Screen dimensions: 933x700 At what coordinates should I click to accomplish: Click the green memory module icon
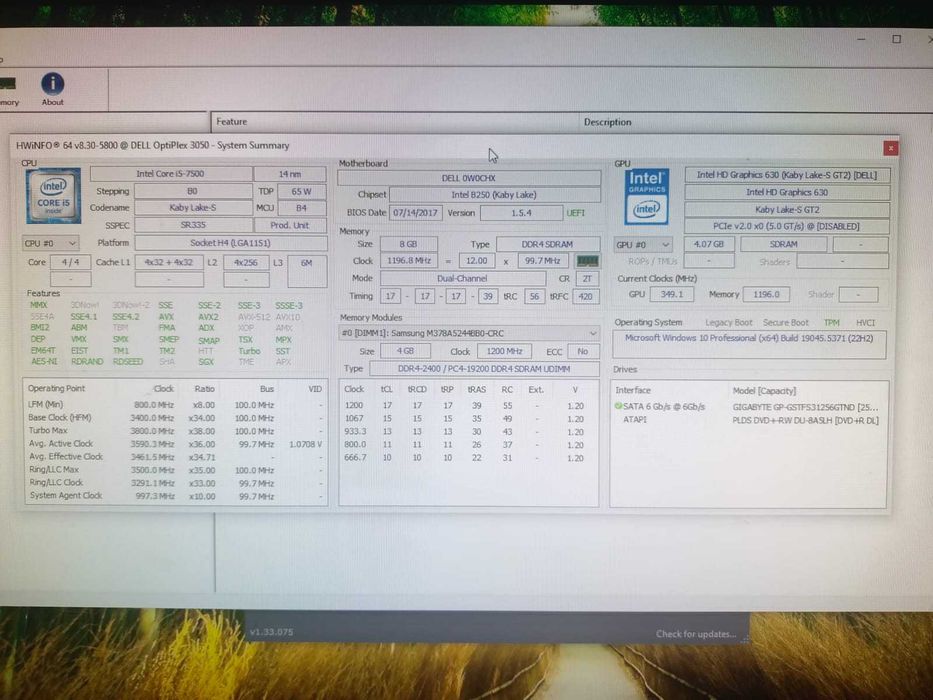click(587, 261)
